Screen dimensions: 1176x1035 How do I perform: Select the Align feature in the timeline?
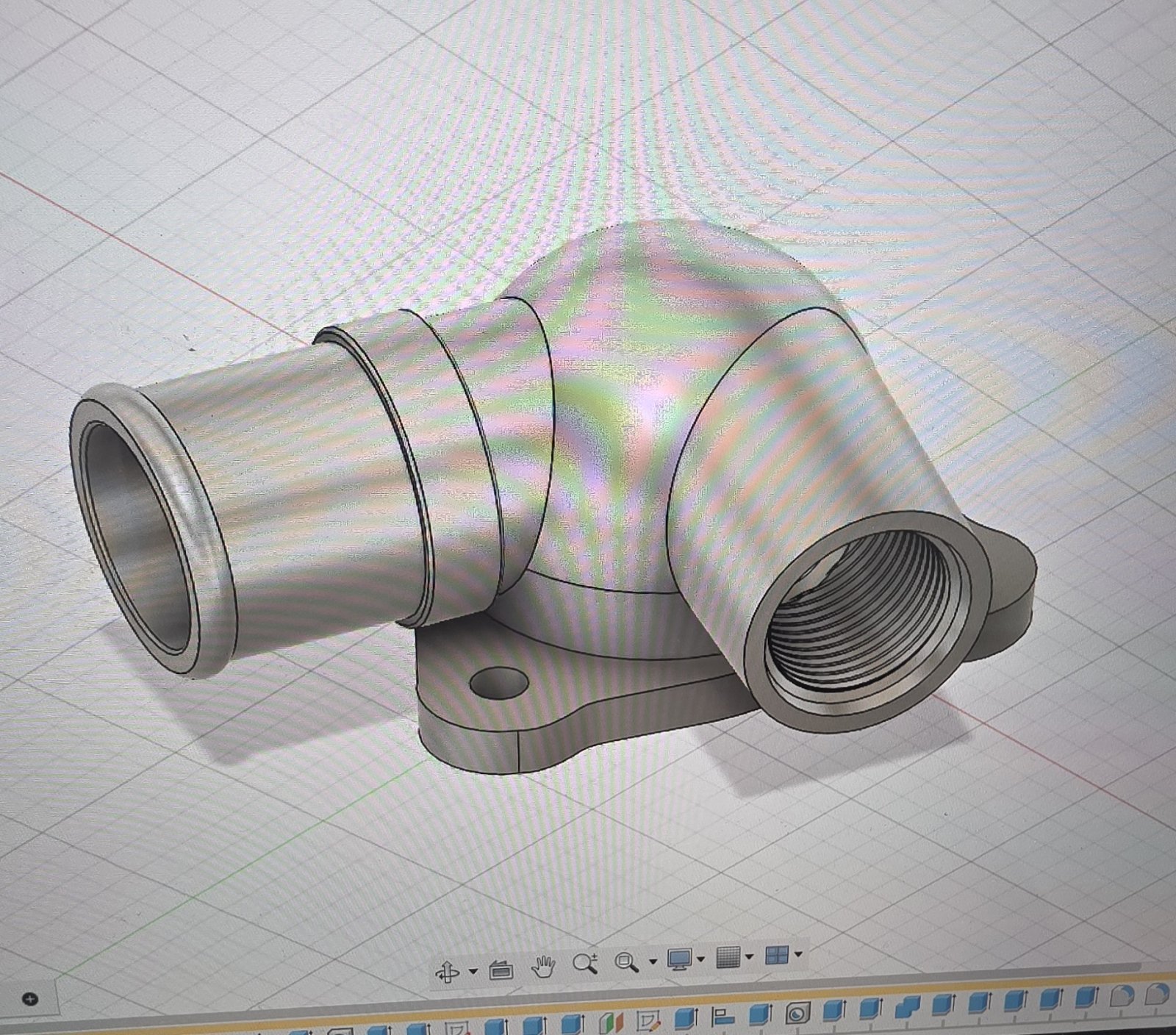point(723,1017)
